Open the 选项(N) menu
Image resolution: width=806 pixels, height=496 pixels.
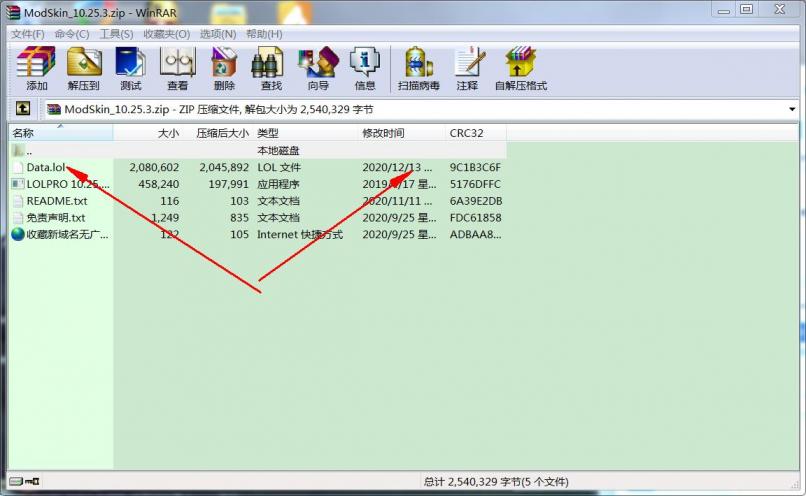(x=218, y=34)
